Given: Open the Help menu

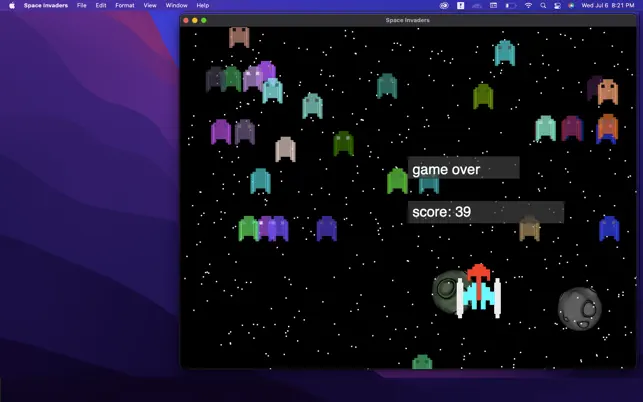Looking at the screenshot, I should [x=203, y=5].
